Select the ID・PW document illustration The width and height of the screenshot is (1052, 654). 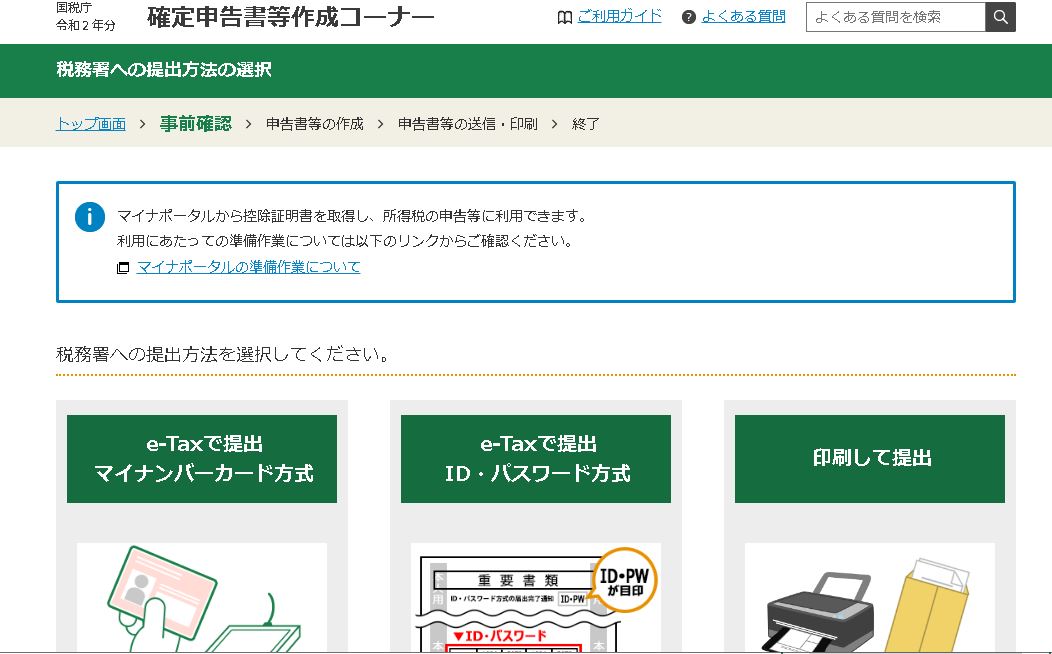click(x=535, y=597)
